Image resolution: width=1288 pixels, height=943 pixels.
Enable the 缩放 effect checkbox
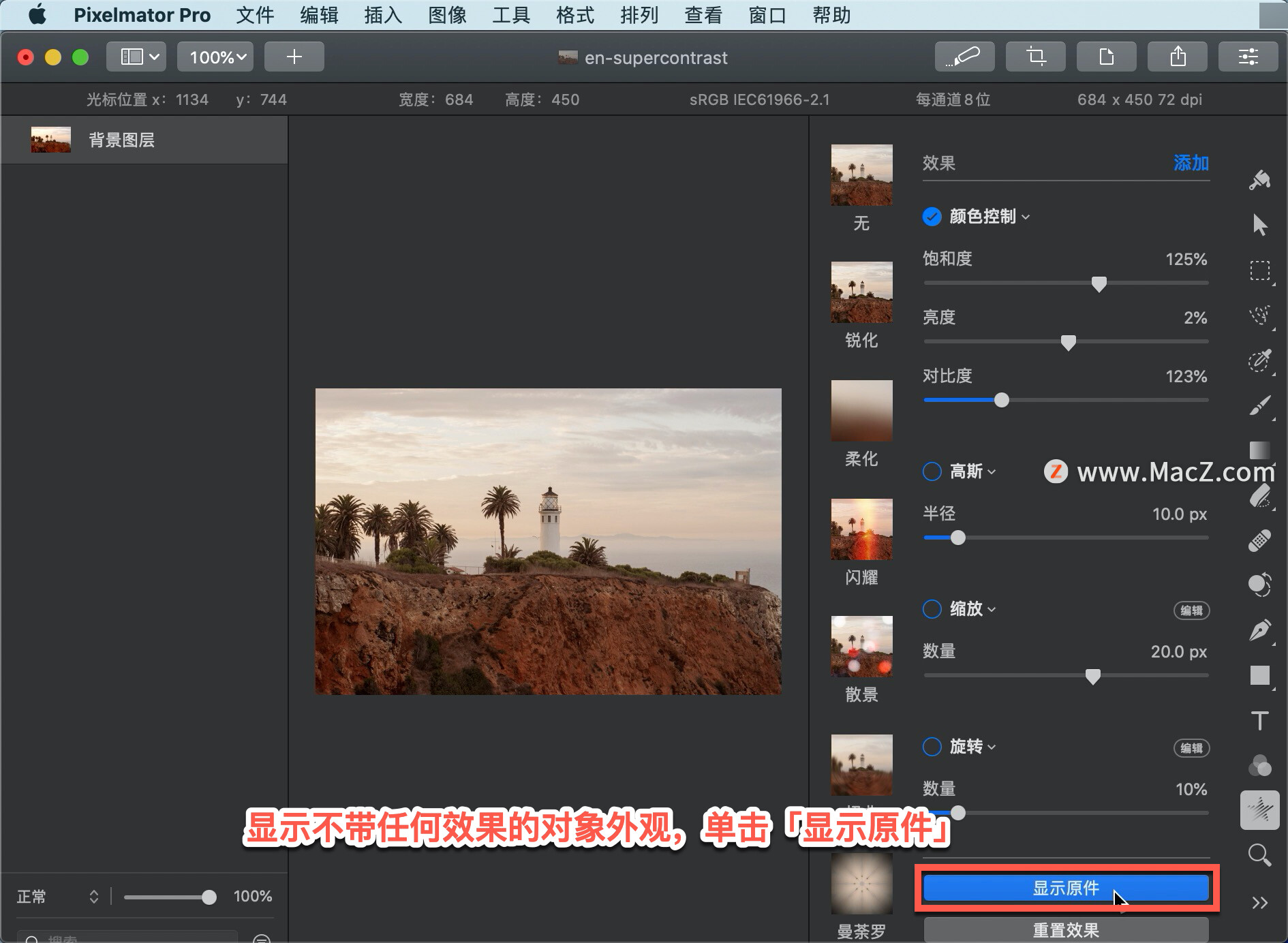(x=932, y=609)
